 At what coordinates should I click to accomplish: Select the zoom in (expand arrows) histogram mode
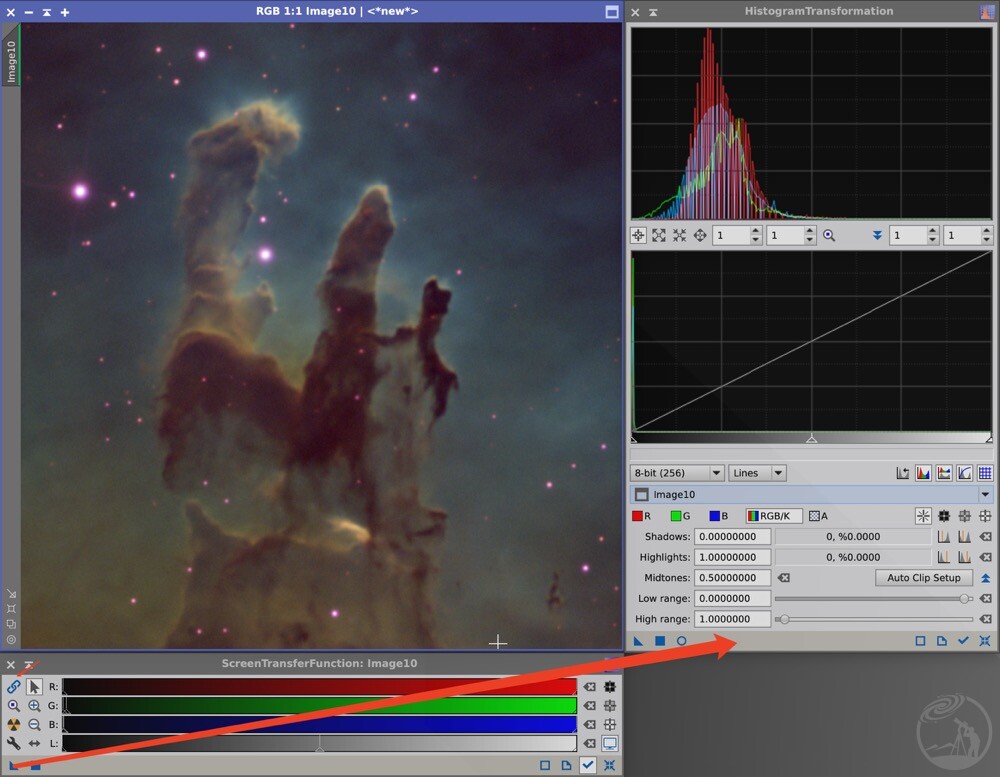click(x=659, y=235)
